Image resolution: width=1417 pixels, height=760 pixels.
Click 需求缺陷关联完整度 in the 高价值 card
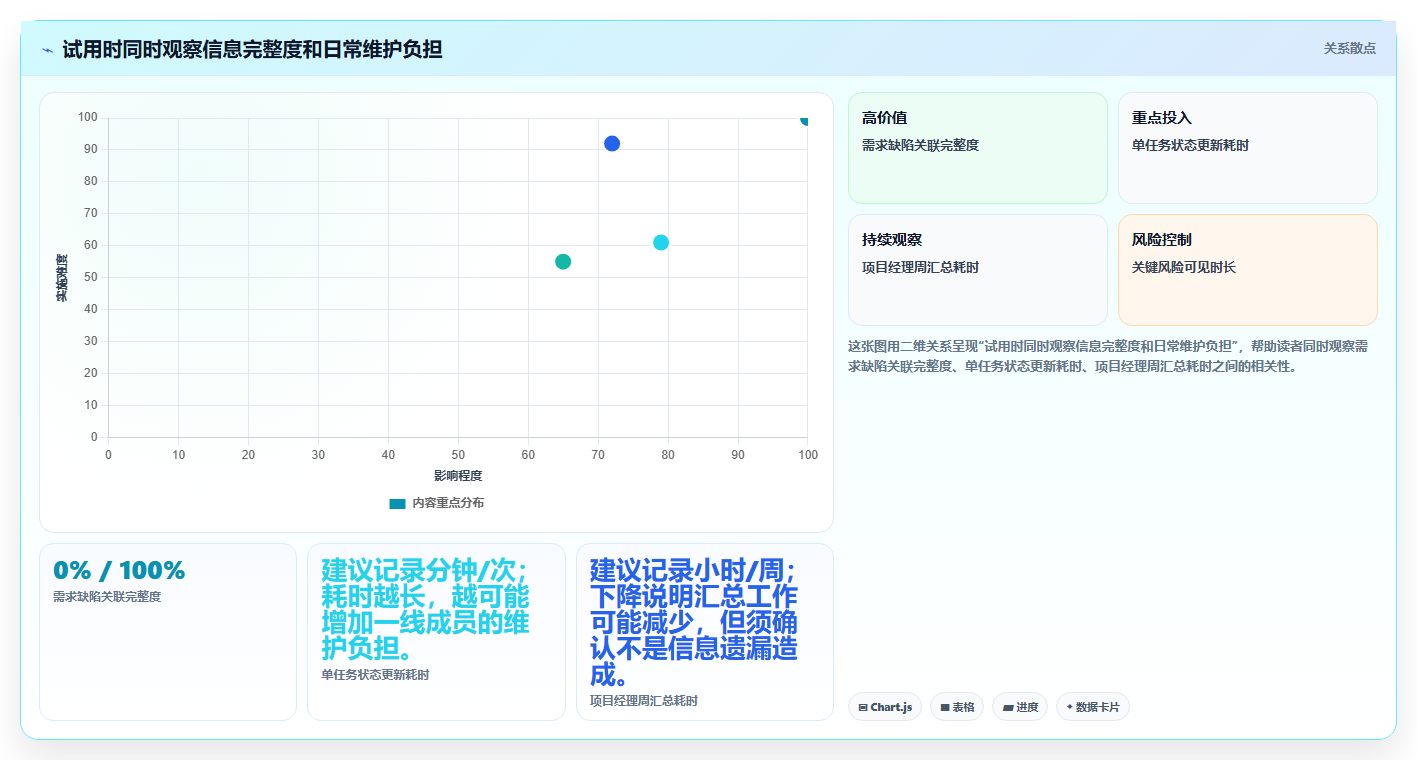point(920,146)
